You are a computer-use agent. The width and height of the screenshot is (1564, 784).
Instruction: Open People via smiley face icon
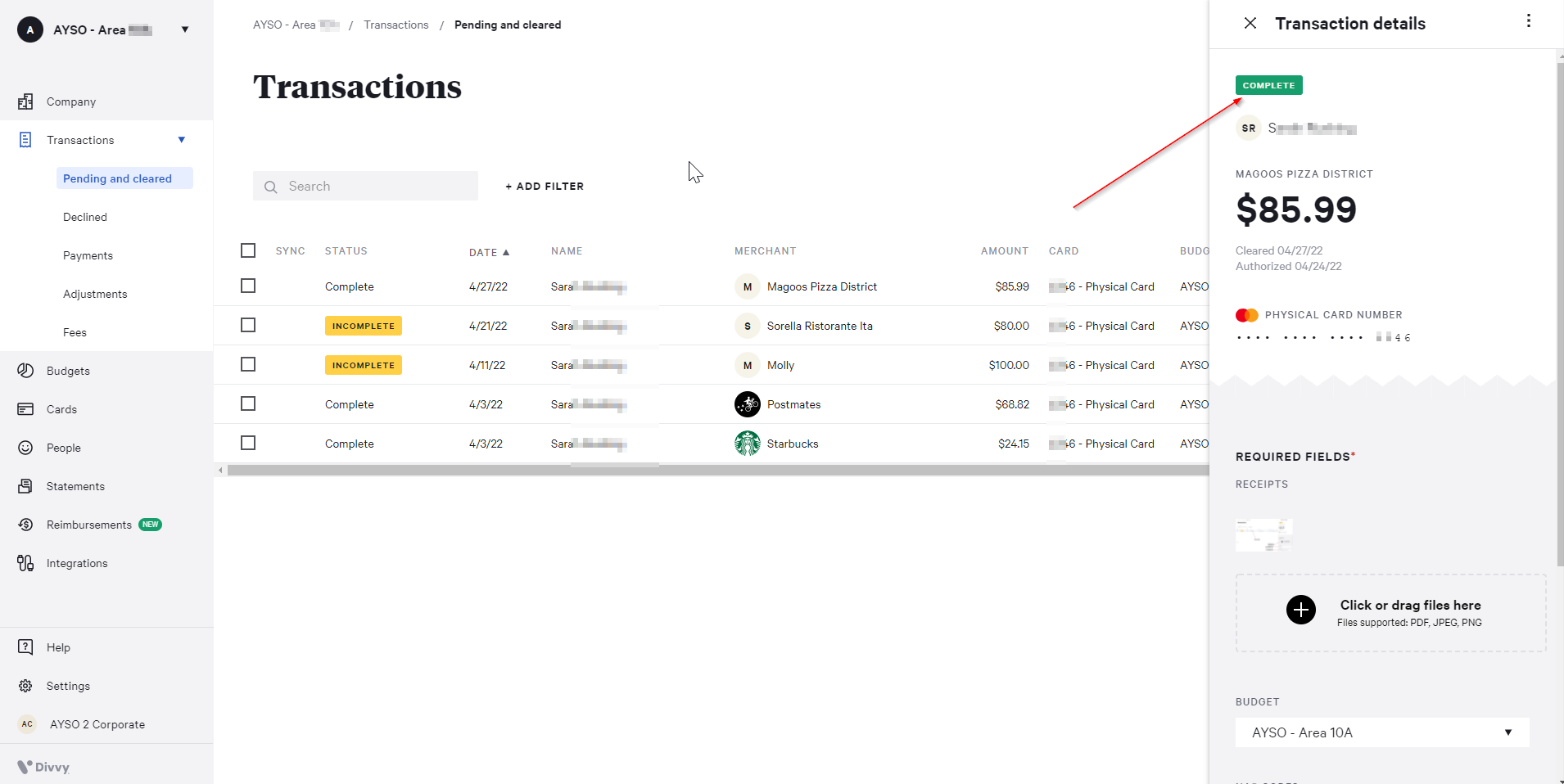(25, 448)
